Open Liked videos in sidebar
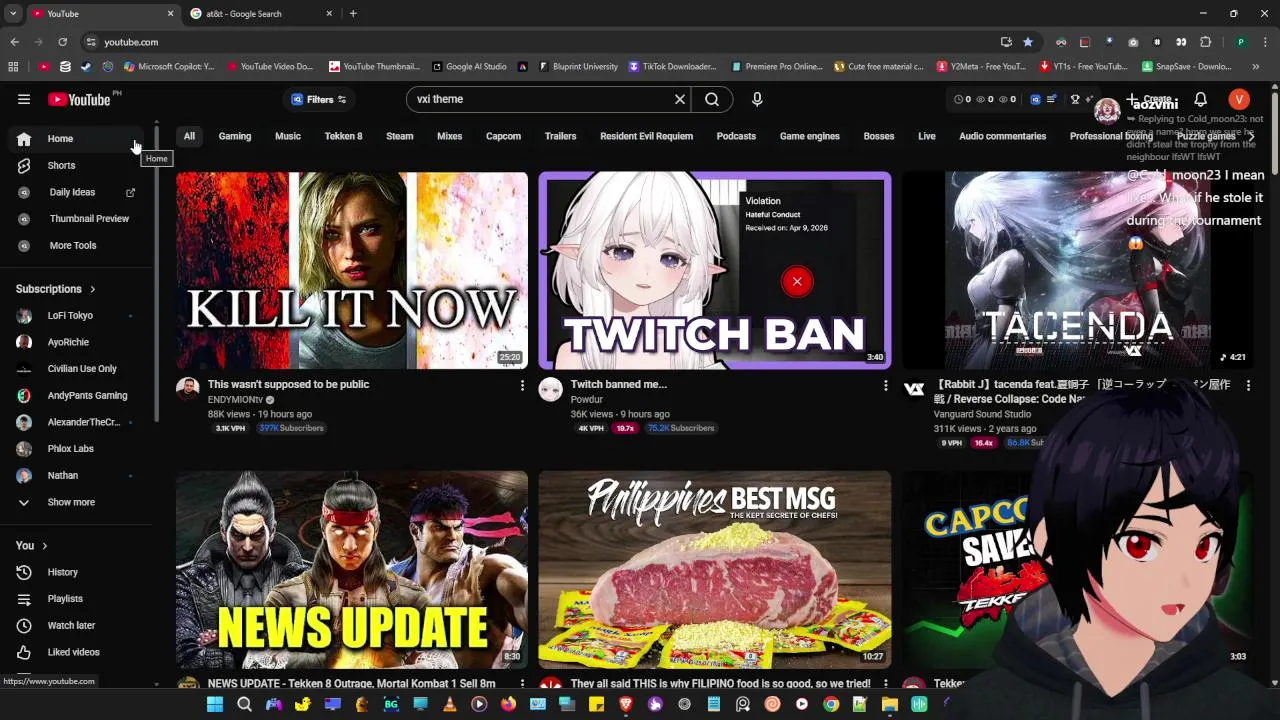Image resolution: width=1280 pixels, height=720 pixels. [75, 652]
